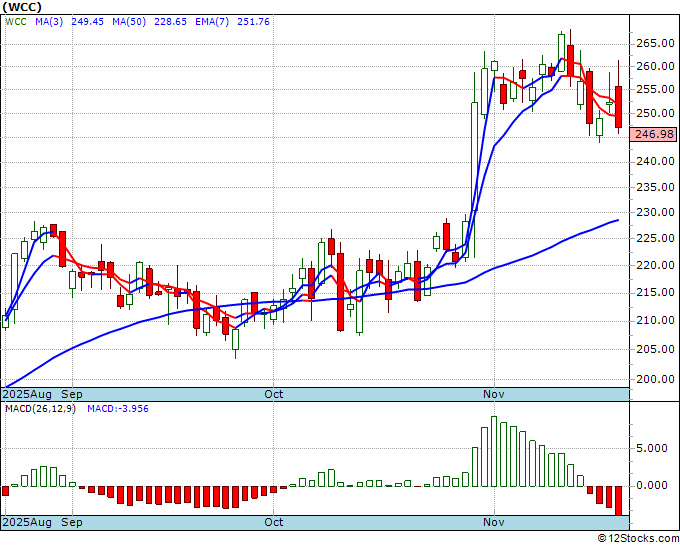
Task: Click the 265.00 price axis label
Action: coord(655,43)
